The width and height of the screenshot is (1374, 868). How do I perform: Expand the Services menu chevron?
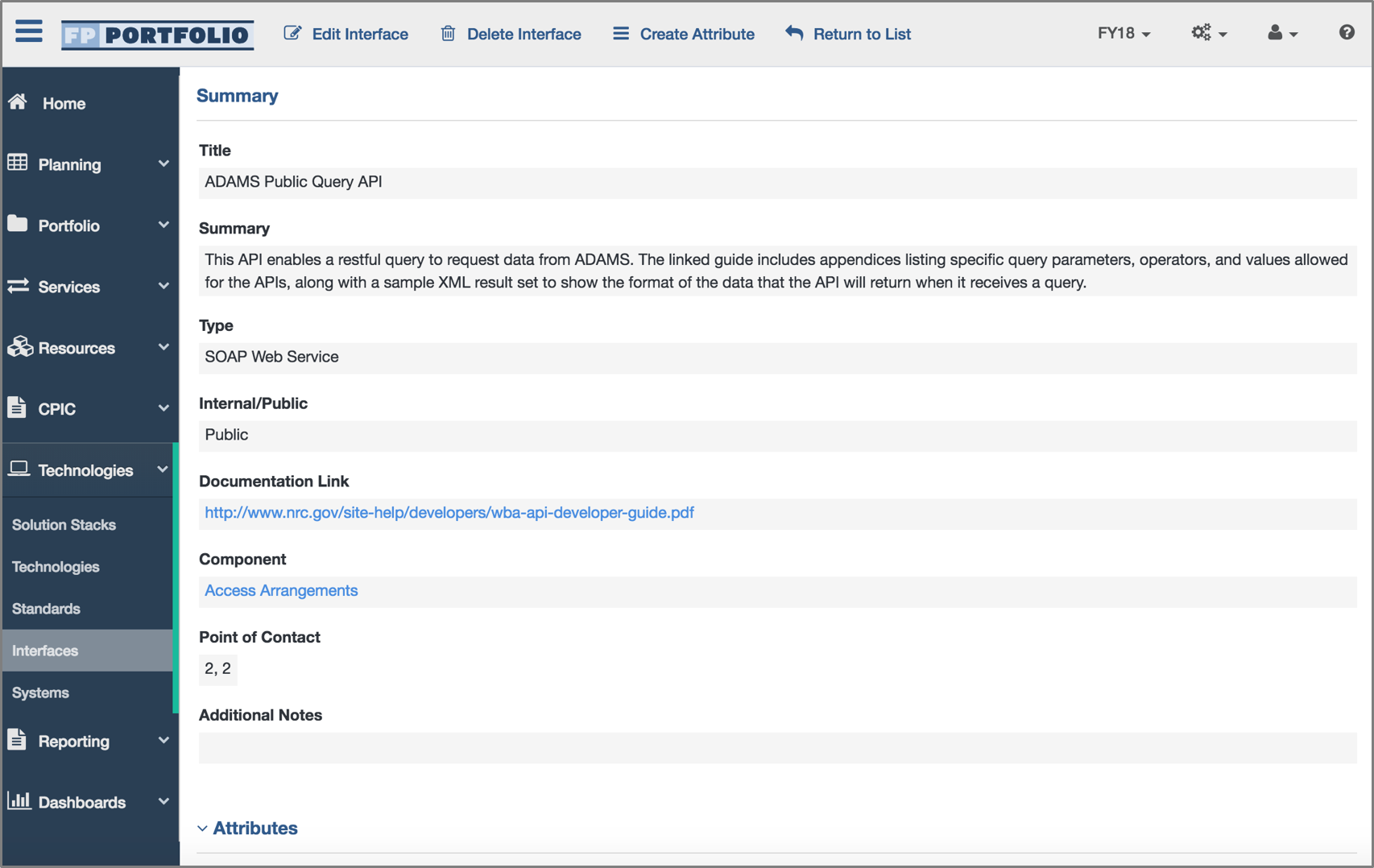pyautogui.click(x=163, y=286)
